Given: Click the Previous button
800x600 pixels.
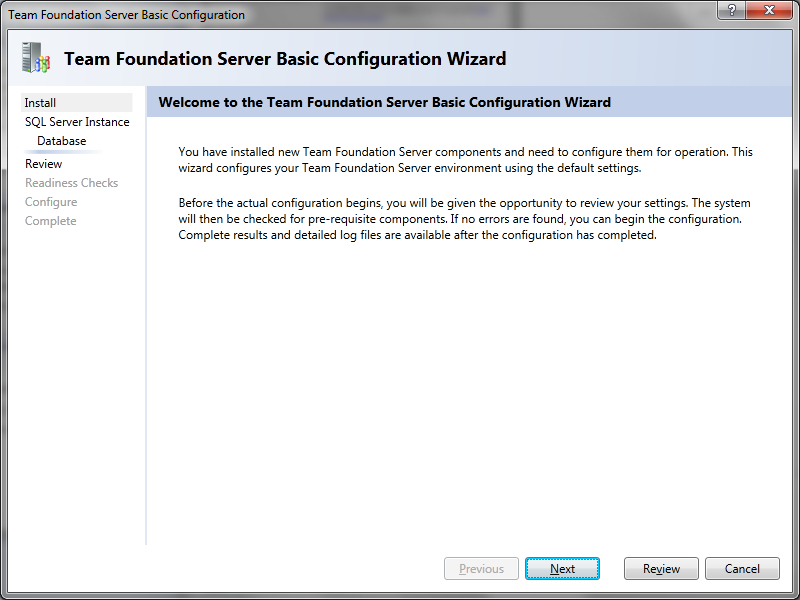Looking at the screenshot, I should coord(481,568).
